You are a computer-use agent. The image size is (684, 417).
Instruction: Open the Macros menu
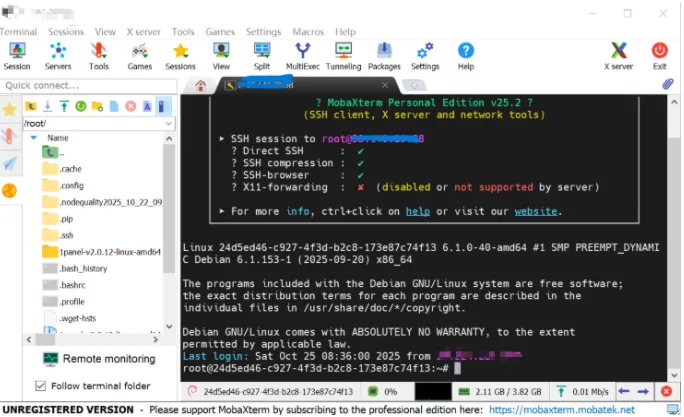click(x=308, y=32)
